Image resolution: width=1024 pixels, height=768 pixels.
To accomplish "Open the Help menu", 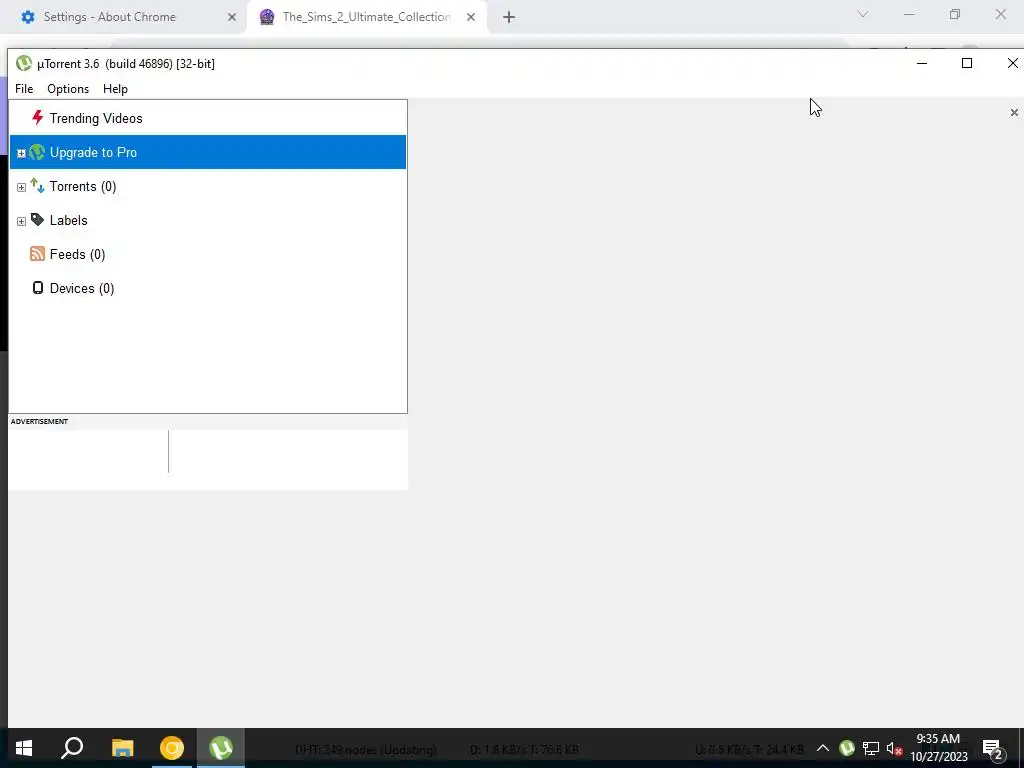I will pos(116,89).
